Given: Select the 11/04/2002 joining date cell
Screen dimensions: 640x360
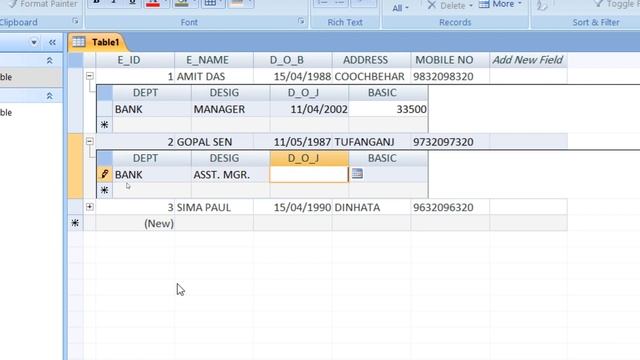Looking at the screenshot, I should click(309, 109).
